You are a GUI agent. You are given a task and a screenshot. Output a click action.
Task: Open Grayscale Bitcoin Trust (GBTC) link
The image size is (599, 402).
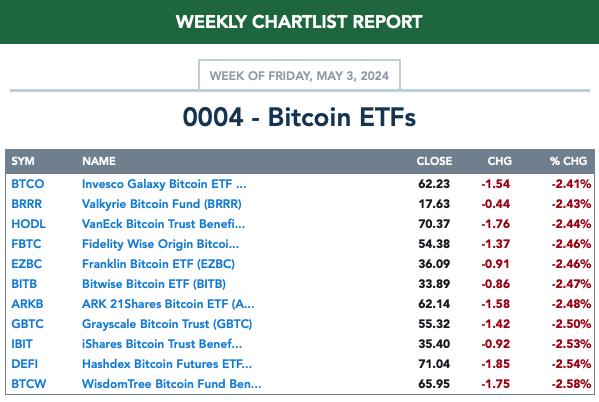click(x=167, y=324)
